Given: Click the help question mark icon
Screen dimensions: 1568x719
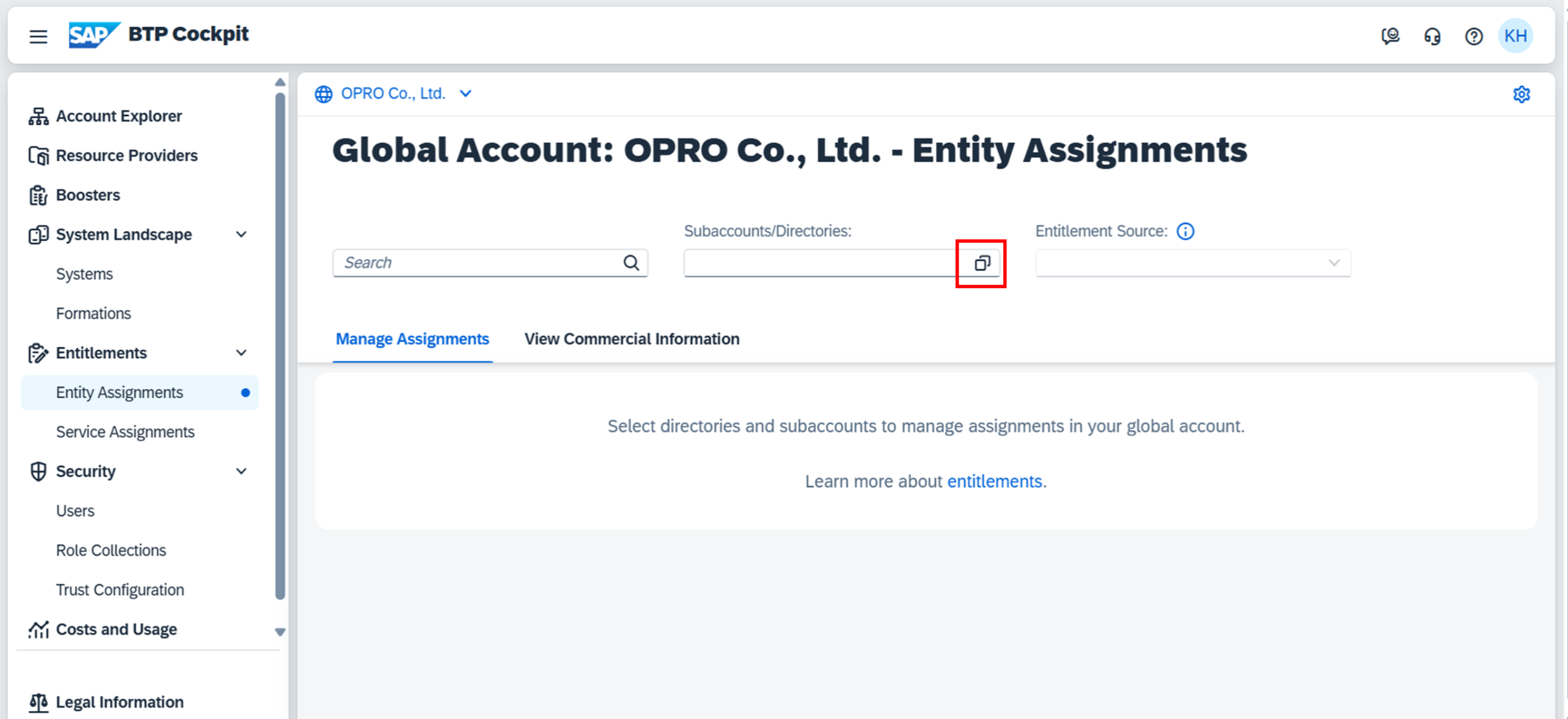Looking at the screenshot, I should pos(1473,37).
